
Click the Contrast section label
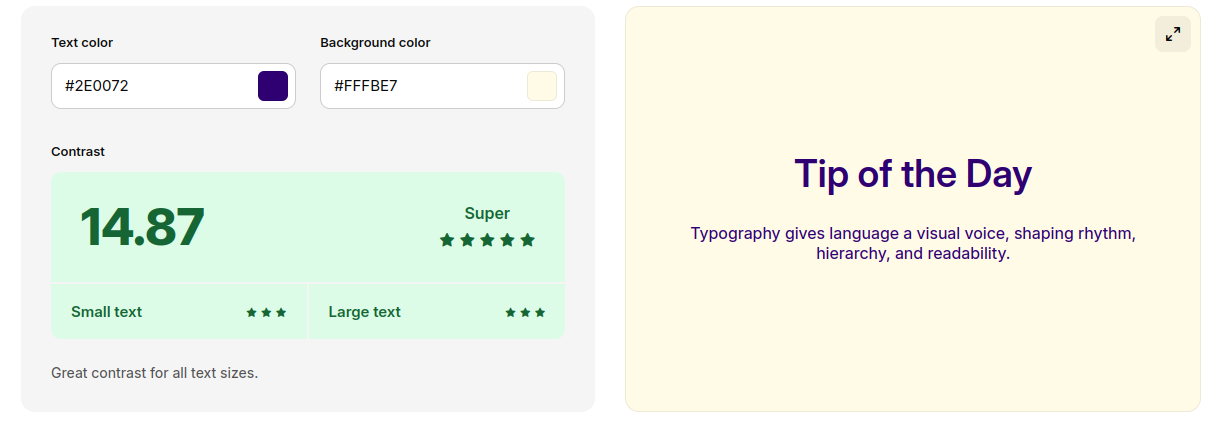78,152
